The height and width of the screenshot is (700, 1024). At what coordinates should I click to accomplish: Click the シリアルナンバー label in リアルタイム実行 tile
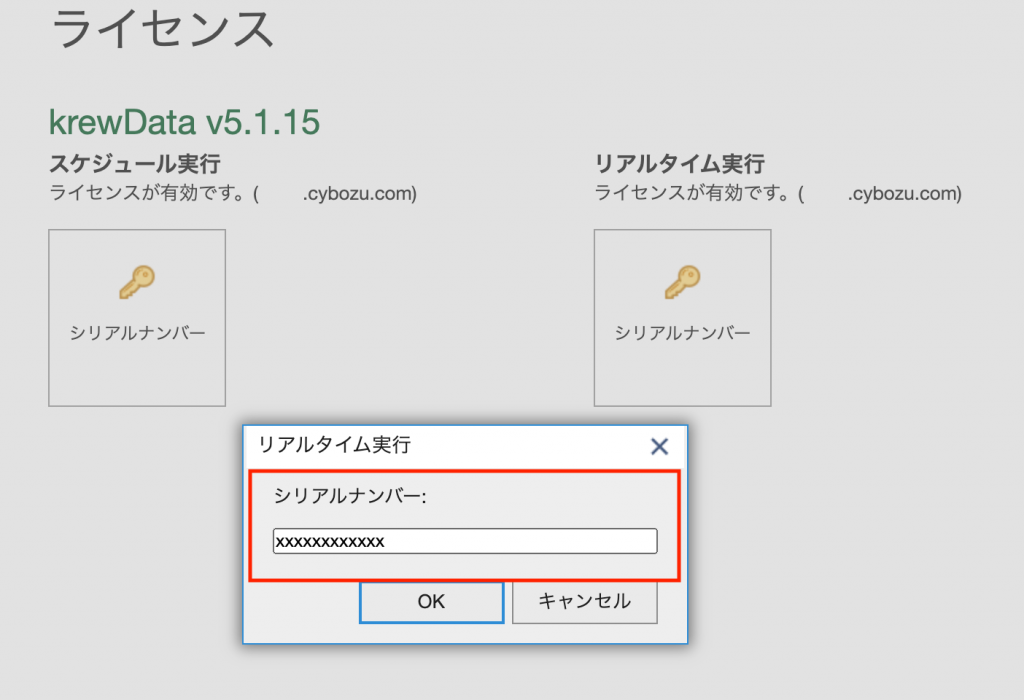pos(682,333)
